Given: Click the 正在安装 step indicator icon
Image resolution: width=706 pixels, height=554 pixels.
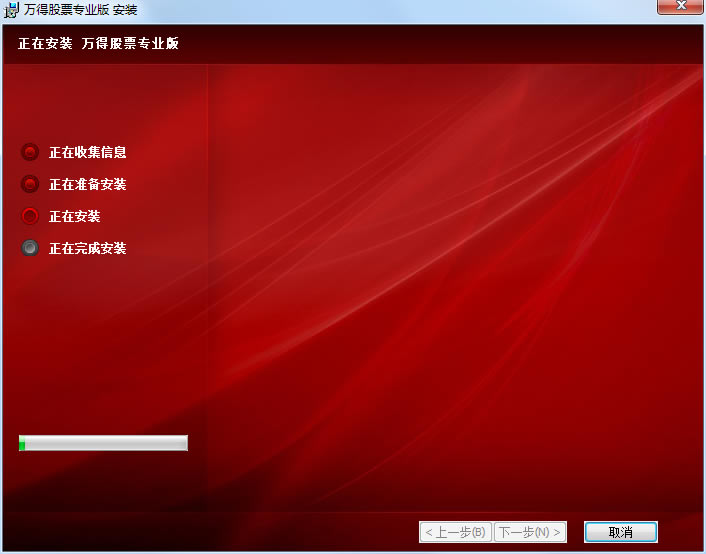Looking at the screenshot, I should coord(30,216).
